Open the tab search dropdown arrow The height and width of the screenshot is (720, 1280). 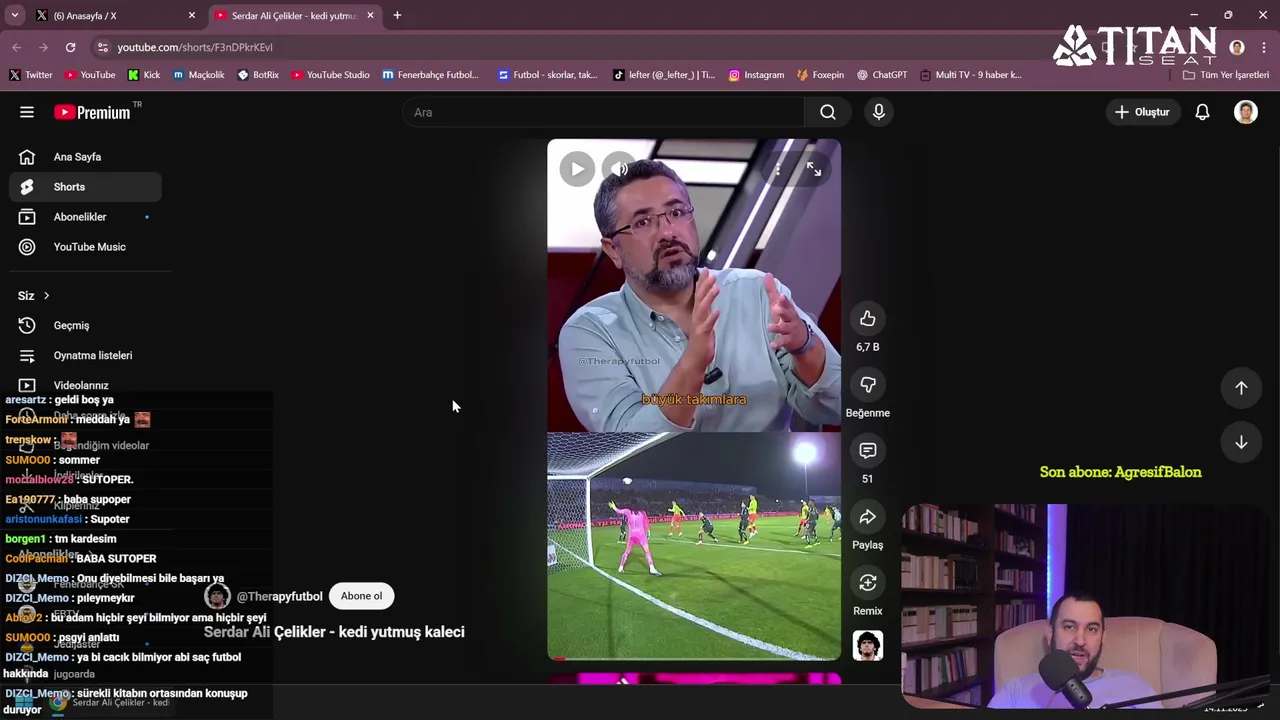[x=14, y=16]
